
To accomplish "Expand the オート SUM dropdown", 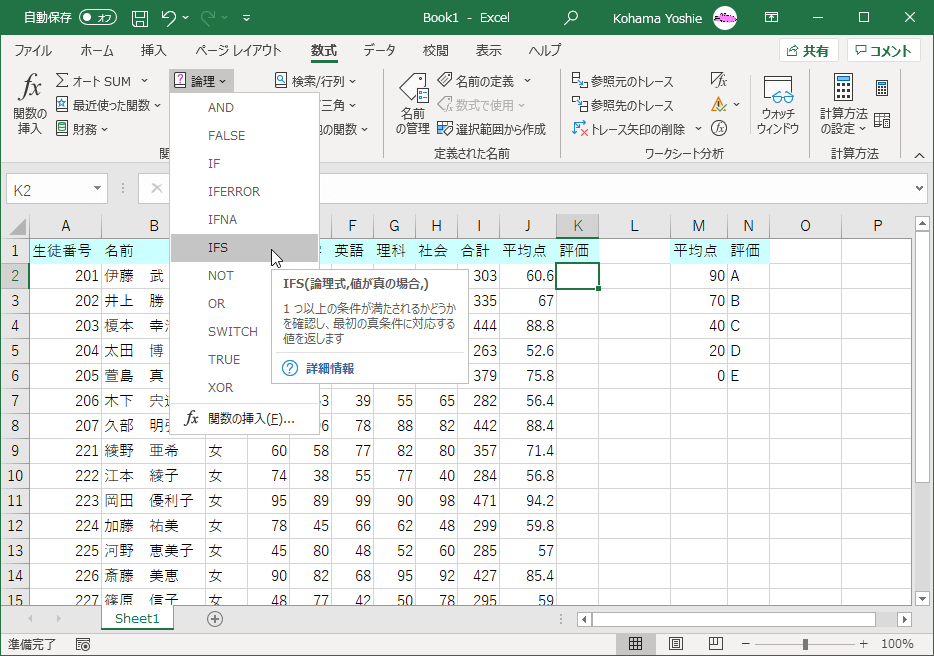I will tap(144, 81).
